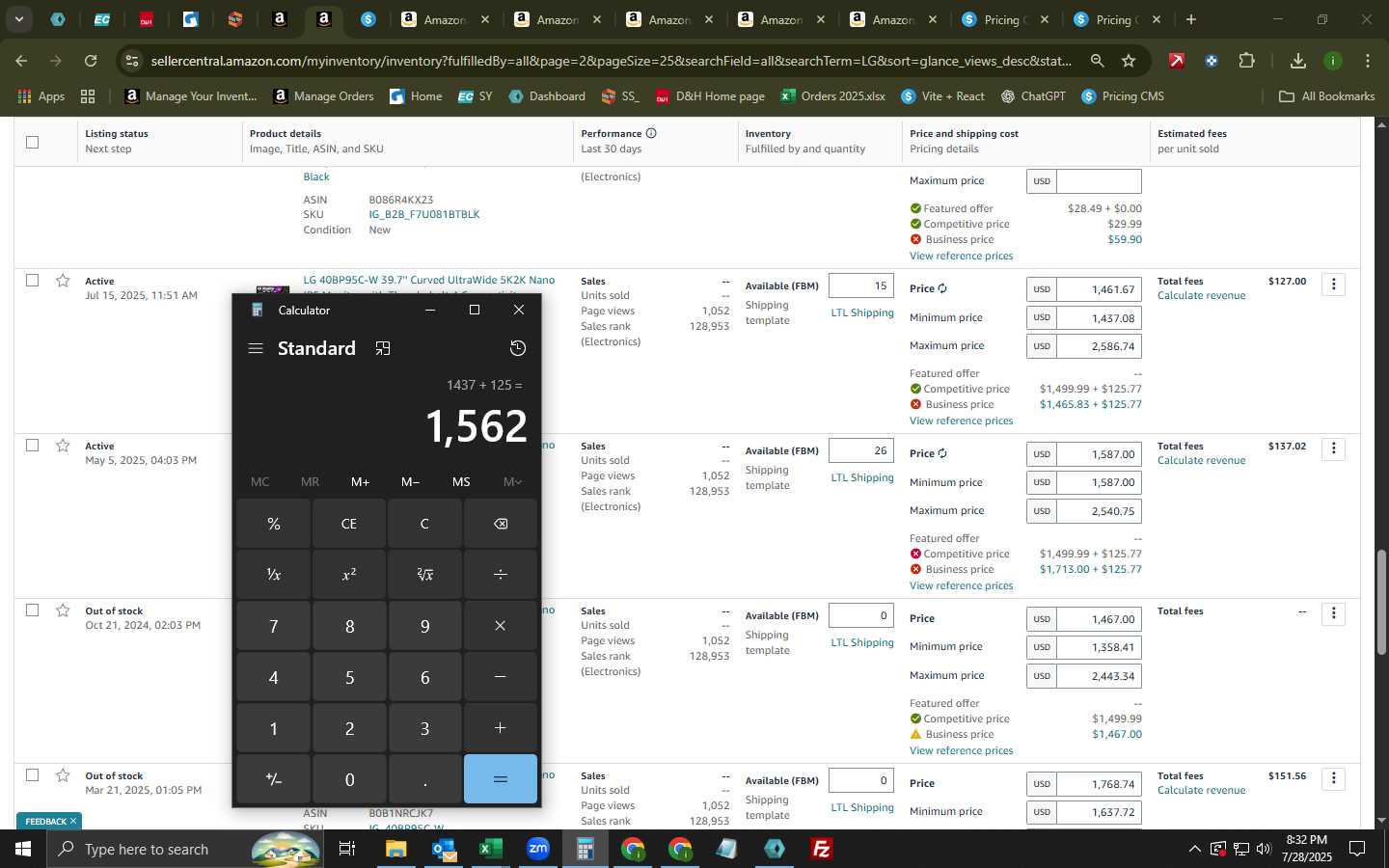The image size is (1389, 868).
Task: Expand the Calculator memory list dropdown
Action: (x=512, y=481)
